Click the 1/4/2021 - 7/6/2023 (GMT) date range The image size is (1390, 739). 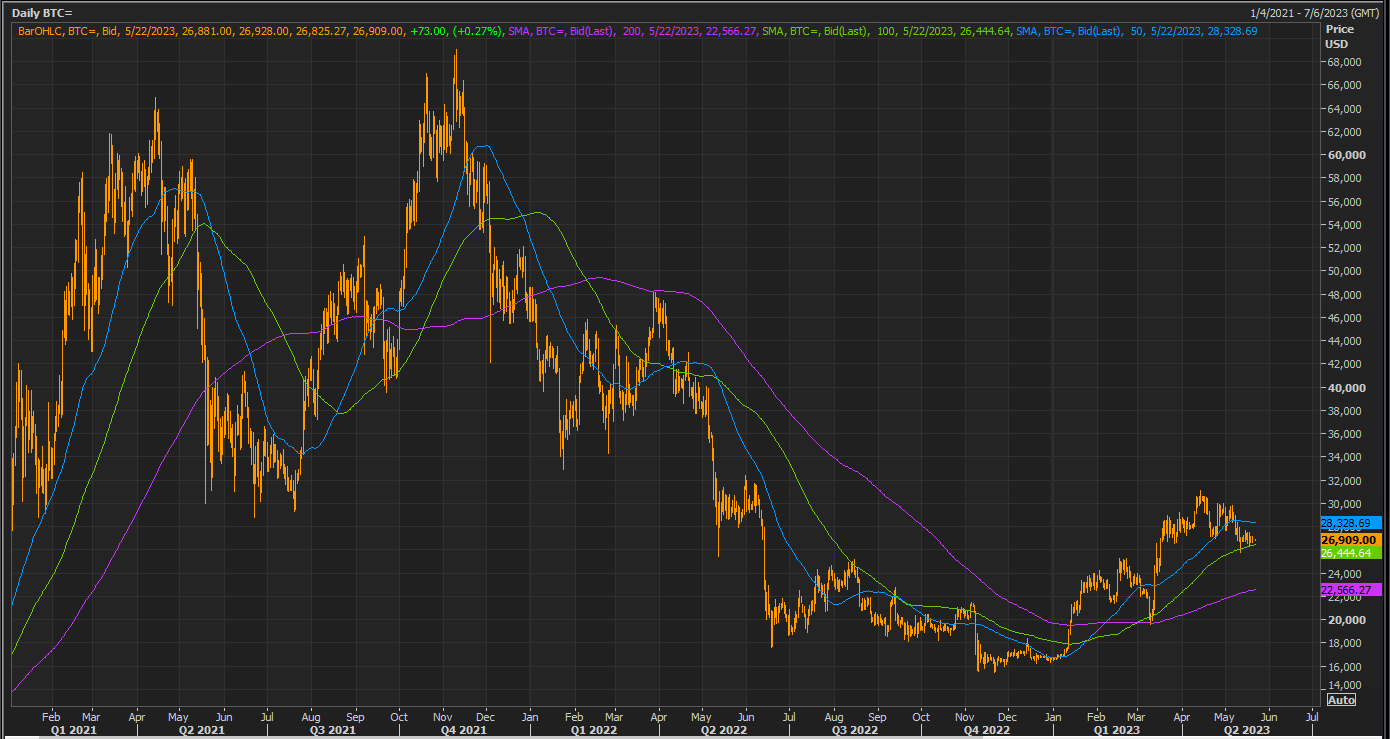1315,13
